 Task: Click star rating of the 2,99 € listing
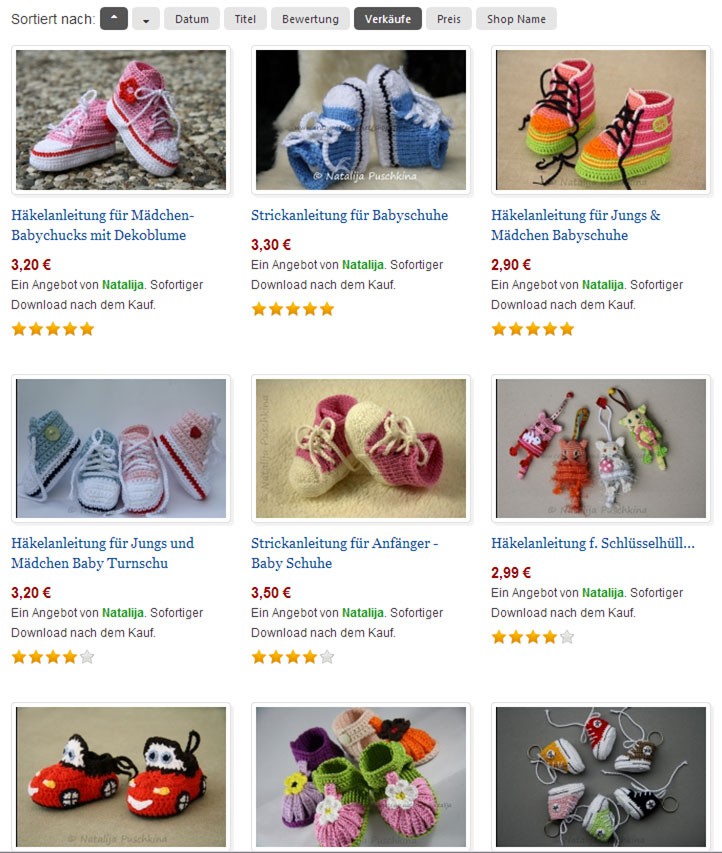pos(532,637)
